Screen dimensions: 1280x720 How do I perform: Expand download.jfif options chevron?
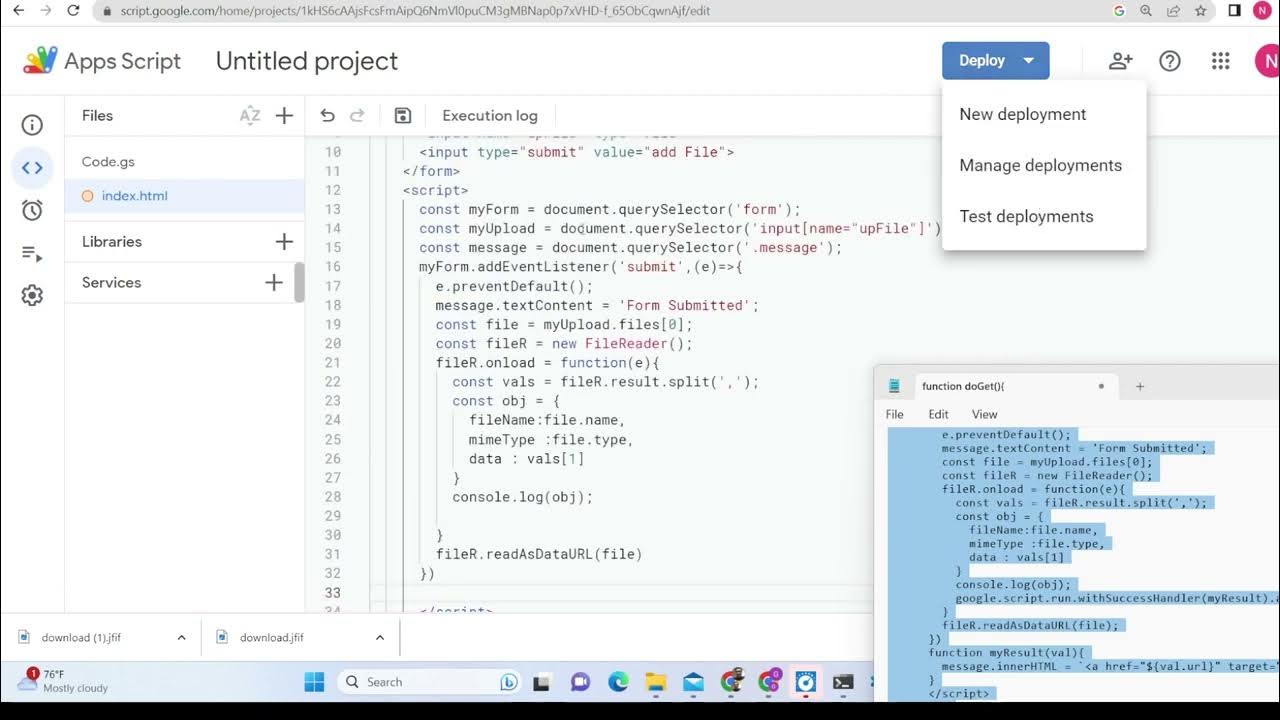[380, 638]
